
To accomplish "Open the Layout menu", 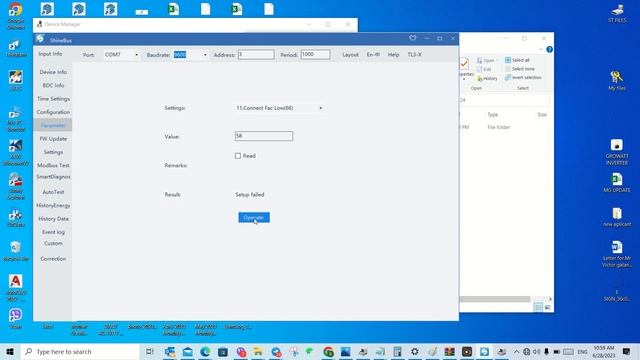I will coord(350,55).
